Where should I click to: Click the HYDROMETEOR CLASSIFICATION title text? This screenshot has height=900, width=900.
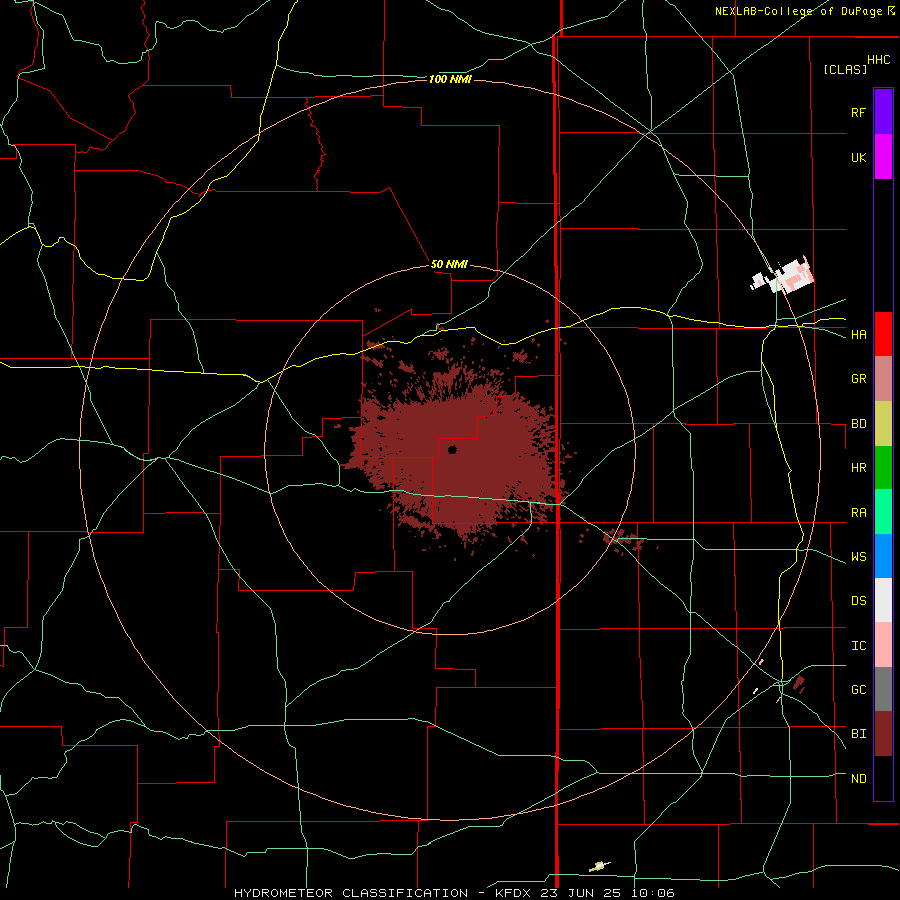tap(351, 893)
